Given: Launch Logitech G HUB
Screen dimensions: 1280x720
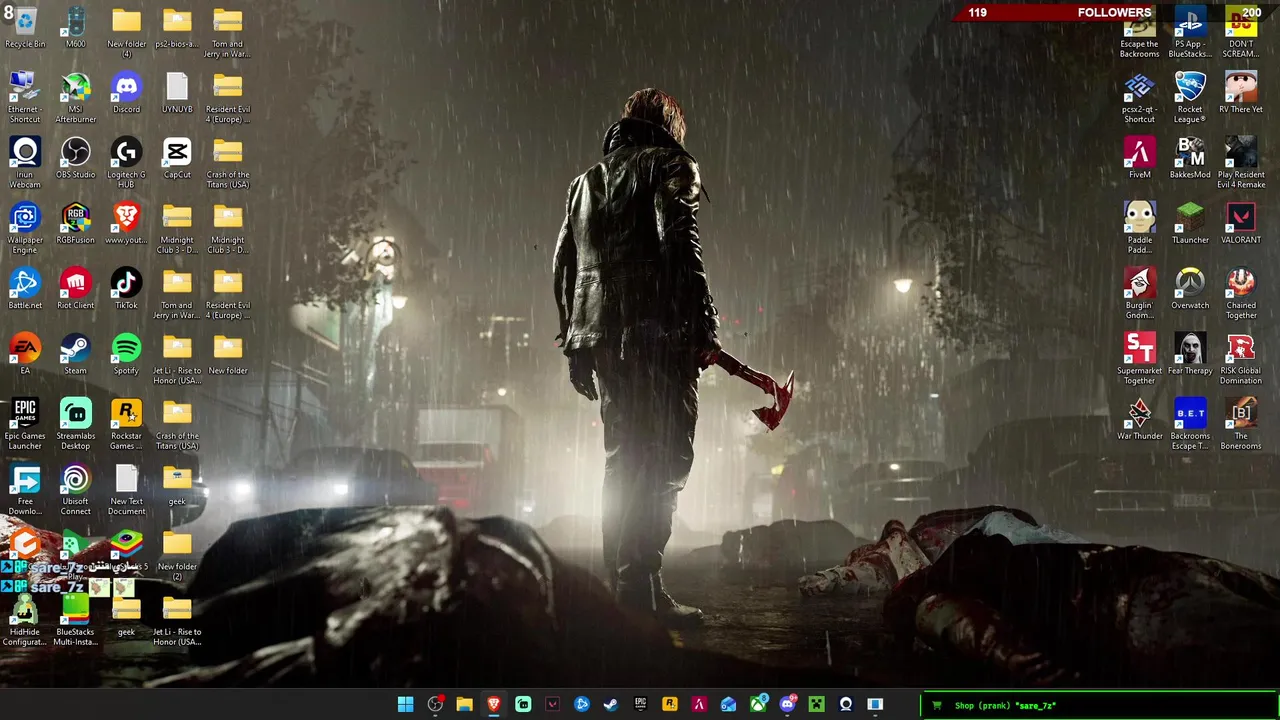Looking at the screenshot, I should point(126,163).
